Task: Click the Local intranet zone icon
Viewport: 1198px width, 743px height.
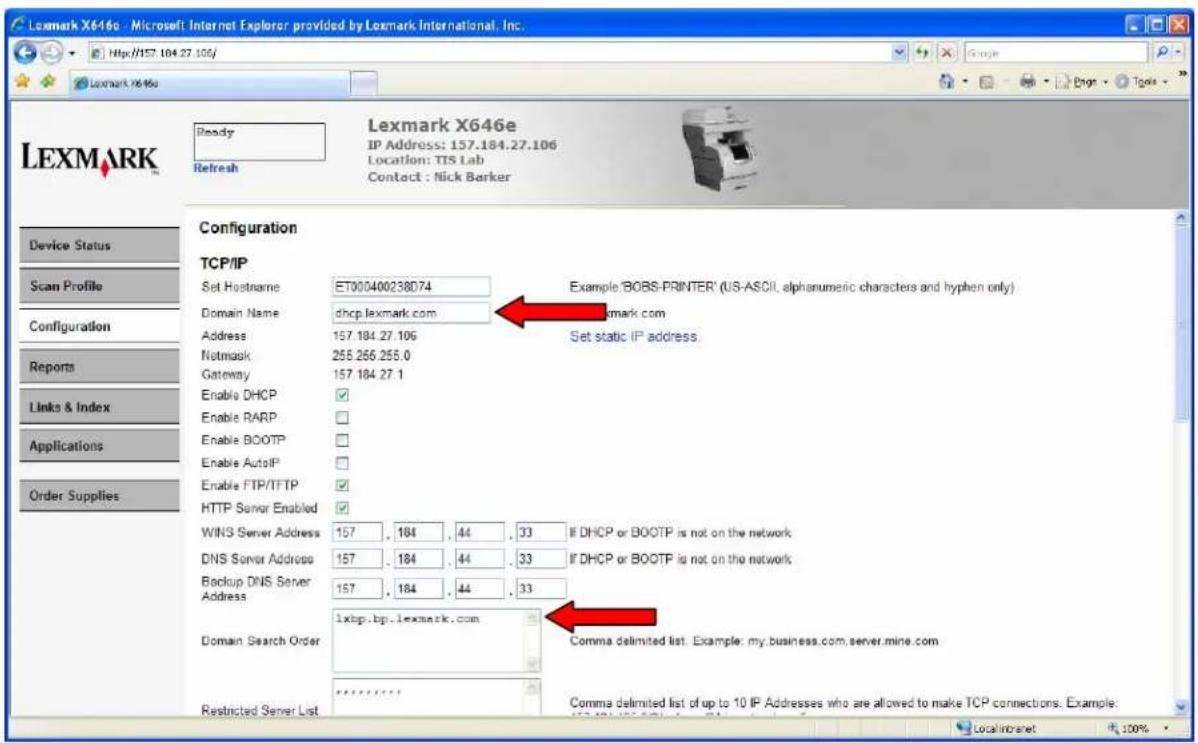Action: (963, 728)
